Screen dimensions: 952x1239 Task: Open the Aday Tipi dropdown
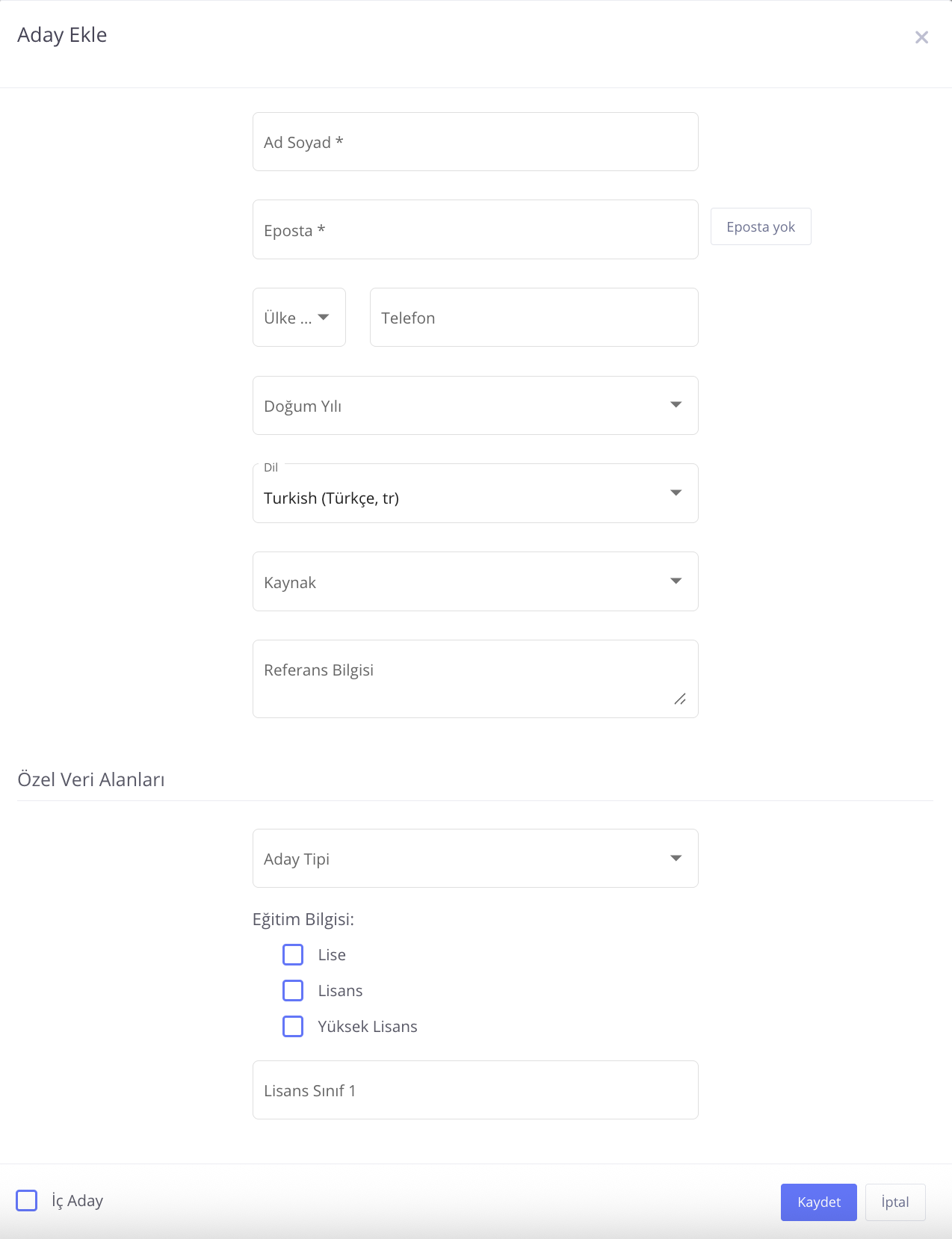pyautogui.click(x=475, y=859)
